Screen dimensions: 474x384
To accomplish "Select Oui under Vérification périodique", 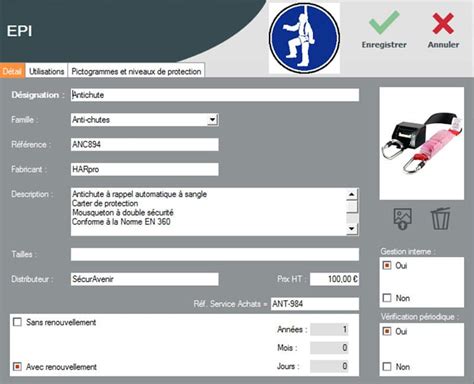I will tap(387, 331).
